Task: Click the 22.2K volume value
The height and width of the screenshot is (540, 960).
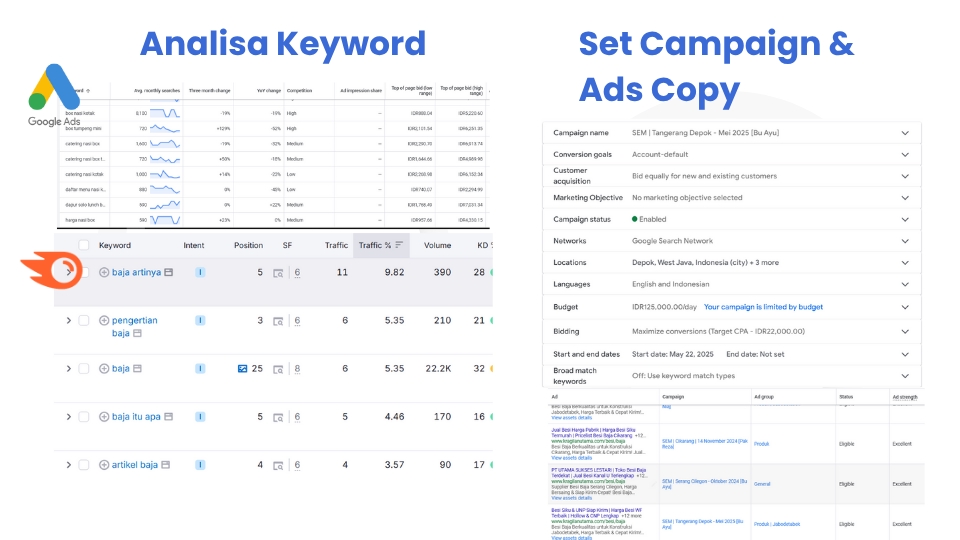Action: (438, 369)
